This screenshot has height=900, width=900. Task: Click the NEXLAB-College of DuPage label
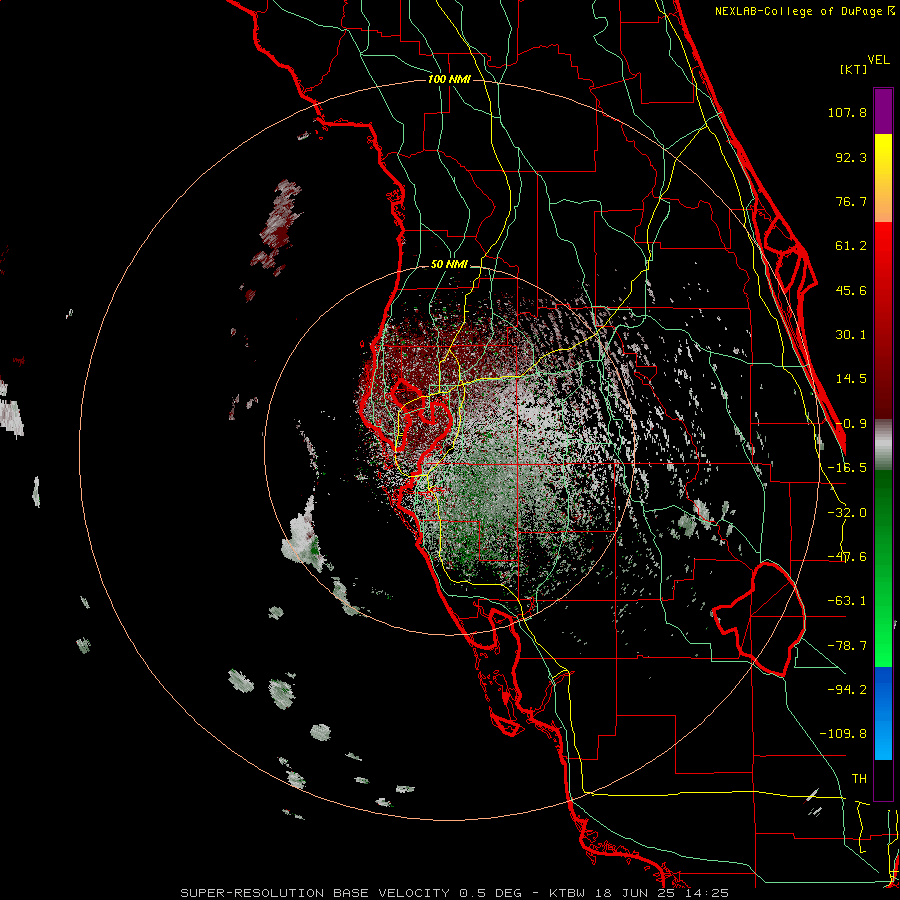(x=798, y=11)
